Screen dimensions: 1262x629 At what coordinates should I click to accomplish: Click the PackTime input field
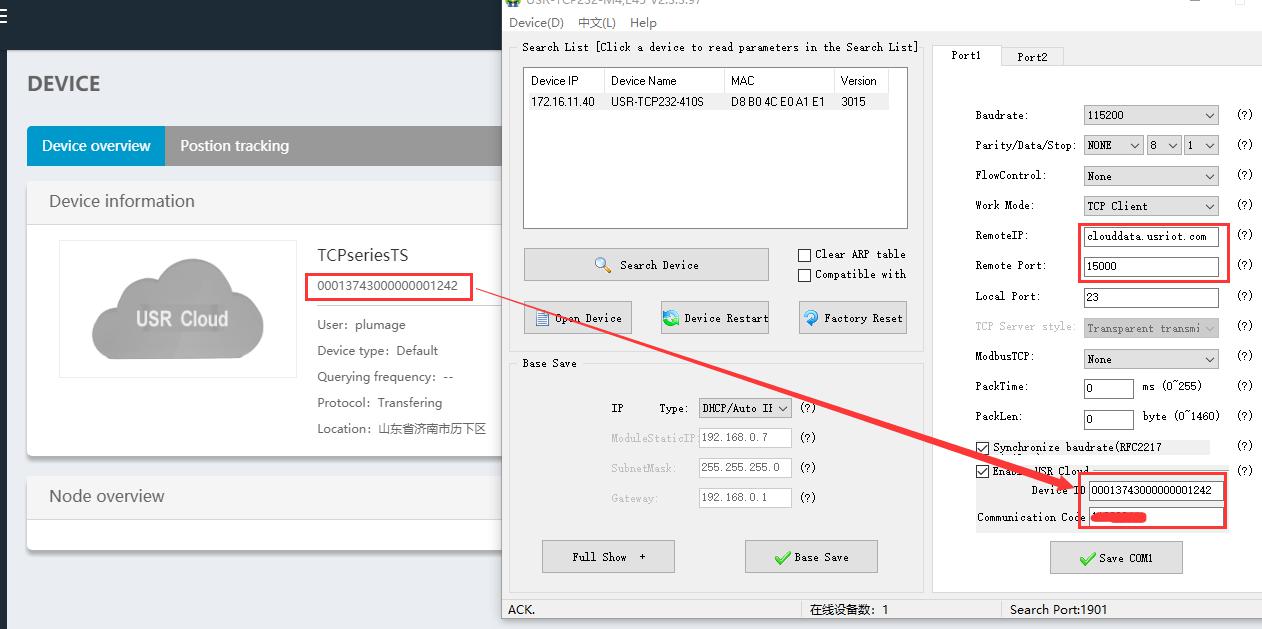(1108, 388)
